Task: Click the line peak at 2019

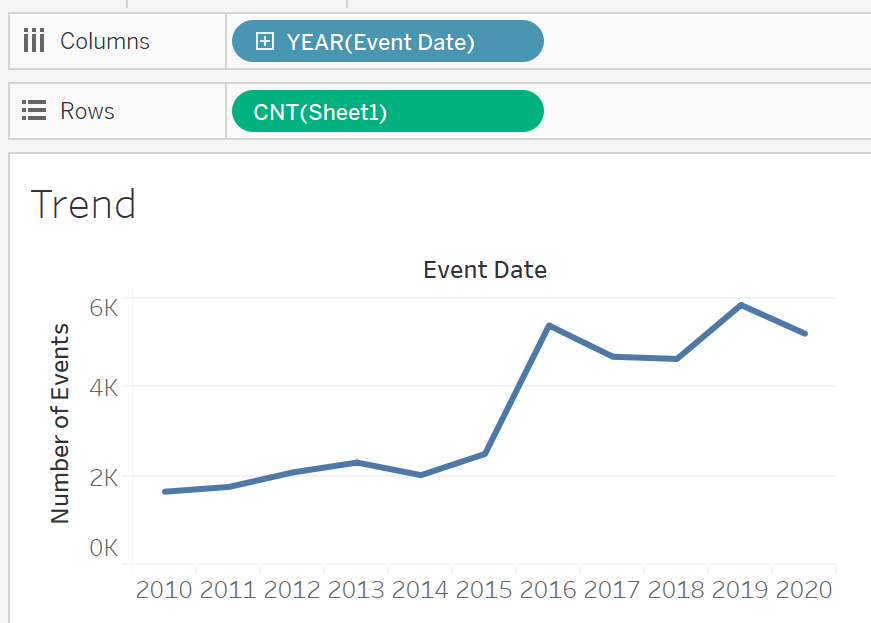Action: pyautogui.click(x=741, y=305)
